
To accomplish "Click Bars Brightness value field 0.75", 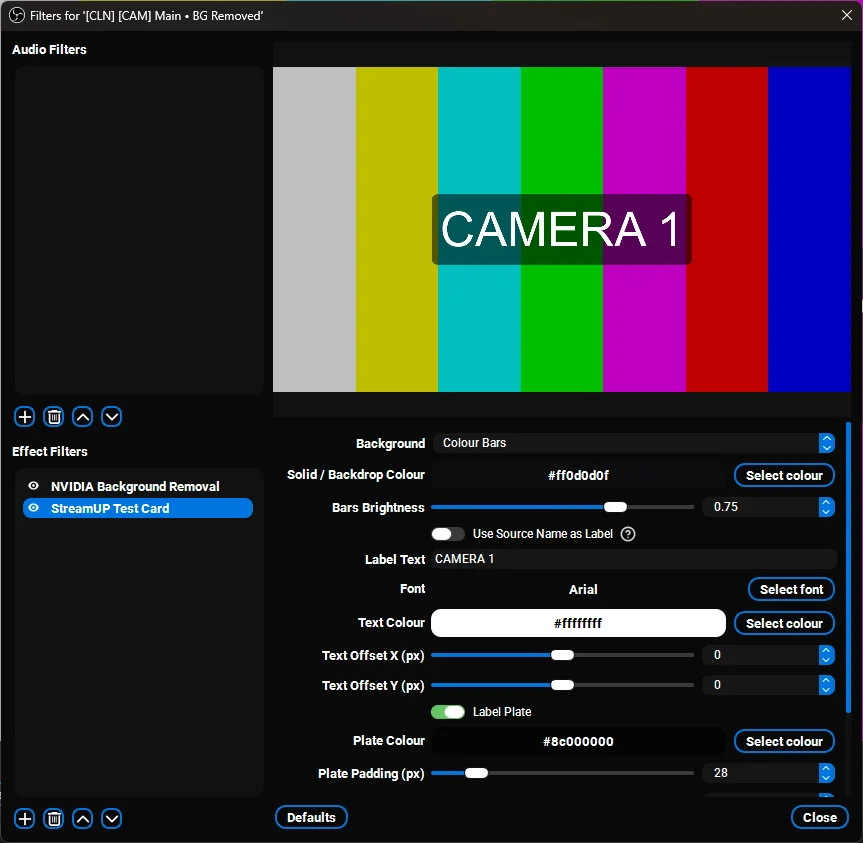I will tap(761, 507).
